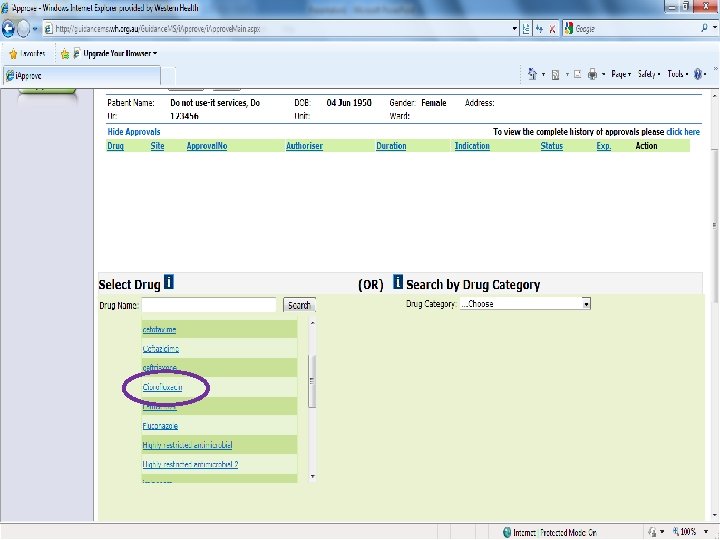
Task: Open the recent pages dropdown beside navigation arrows
Action: click(x=35, y=29)
